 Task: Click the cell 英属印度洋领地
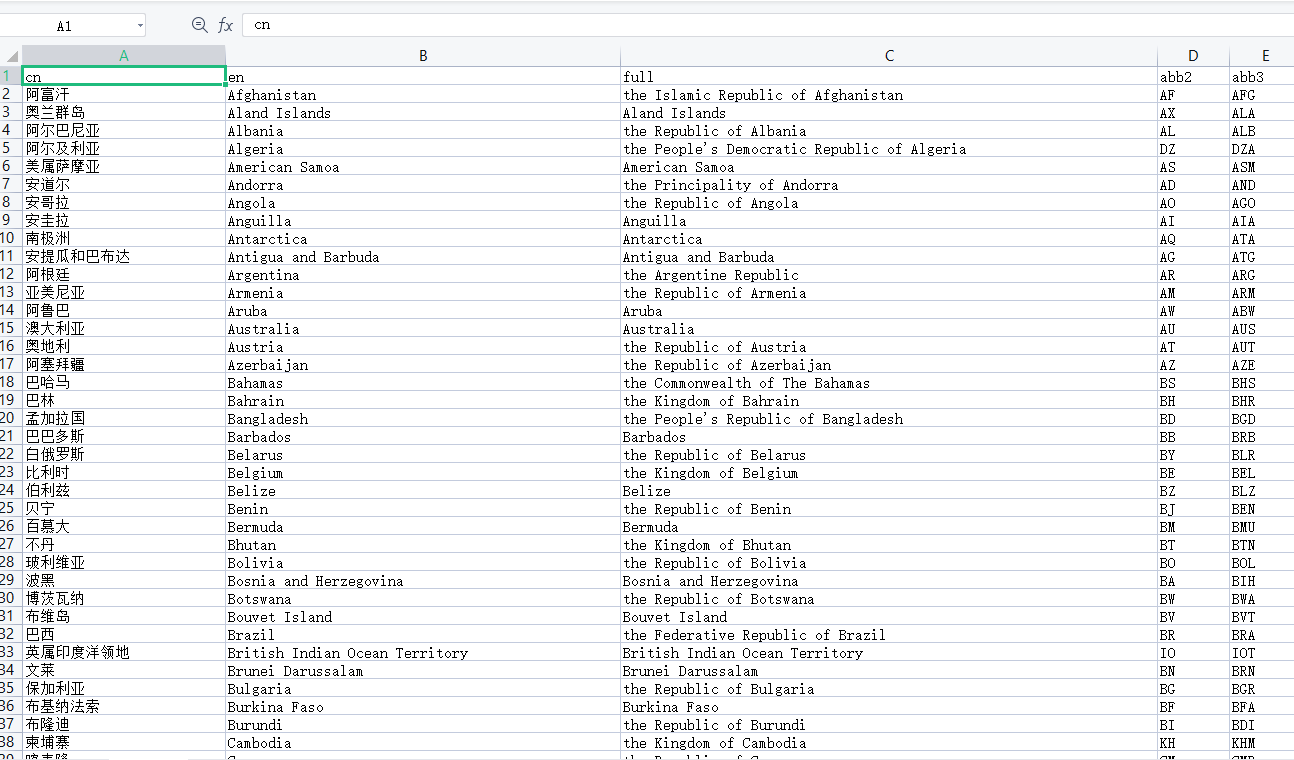tap(124, 653)
